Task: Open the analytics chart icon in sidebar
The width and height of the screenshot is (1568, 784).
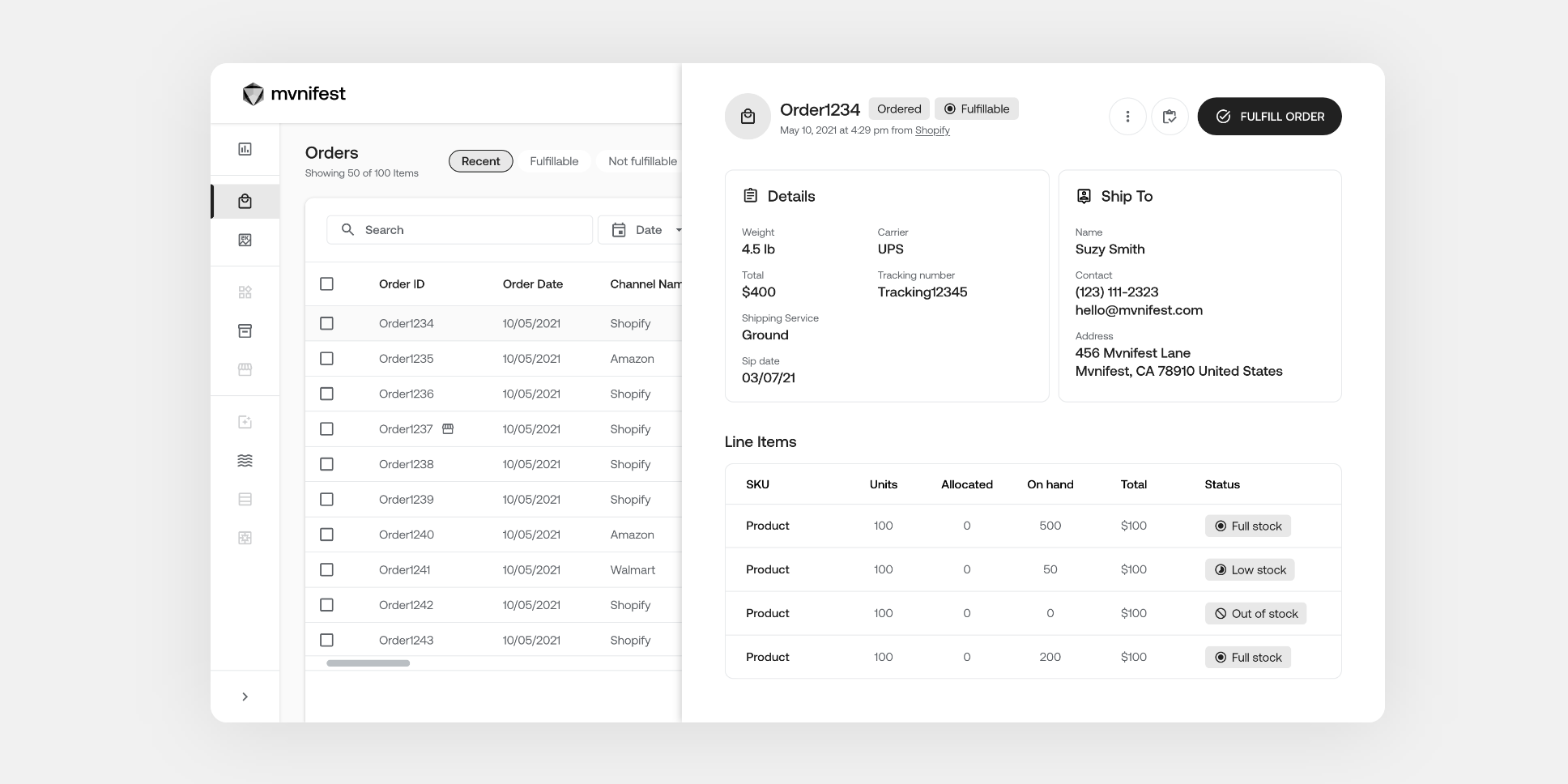Action: [x=245, y=149]
